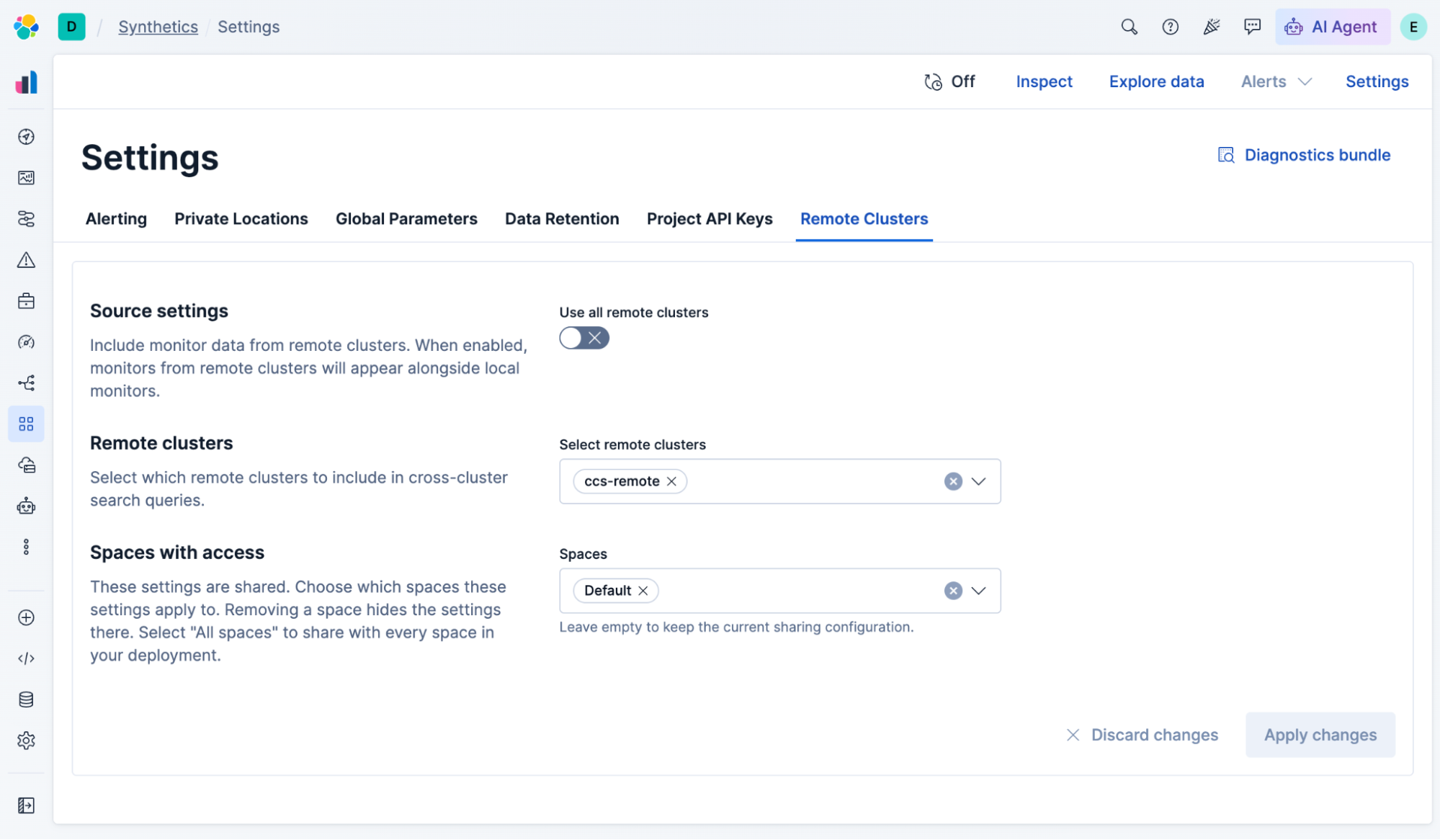Open the database stack icon in sidebar
1440x840 pixels.
click(x=26, y=700)
